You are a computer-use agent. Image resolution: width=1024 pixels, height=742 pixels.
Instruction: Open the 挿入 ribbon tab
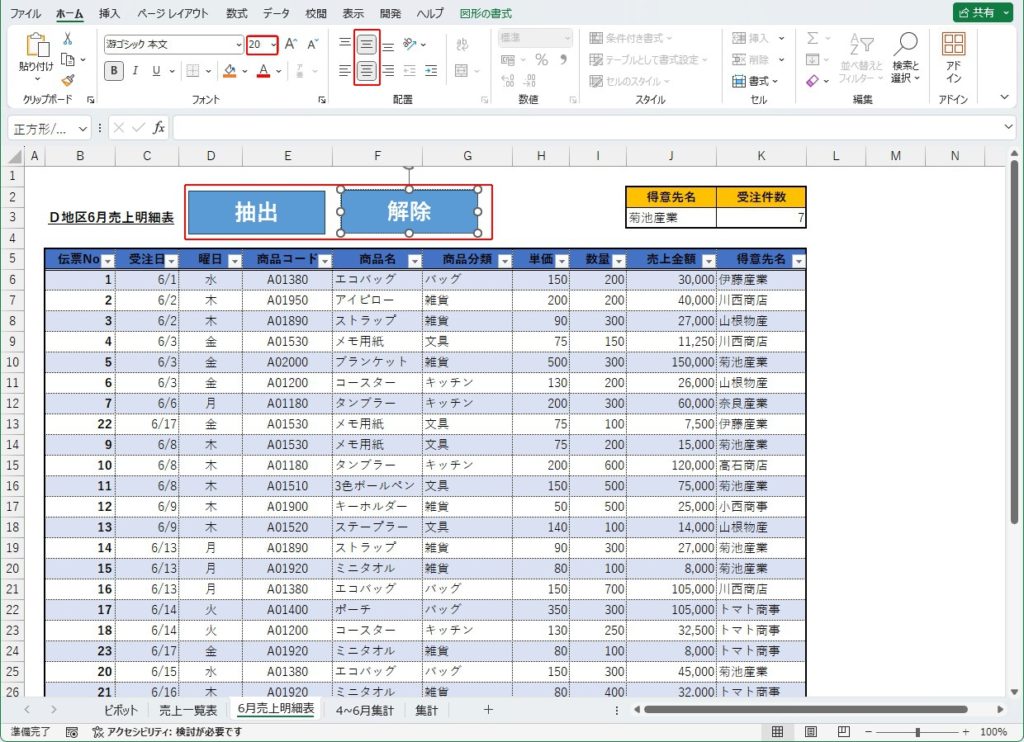110,13
